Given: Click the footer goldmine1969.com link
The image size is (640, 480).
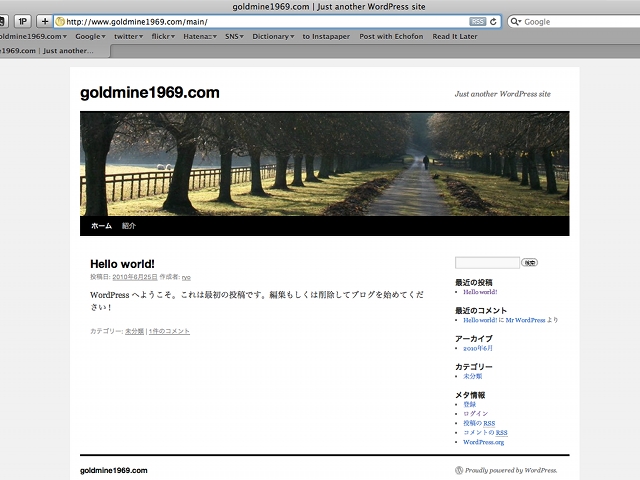Looking at the screenshot, I should pyautogui.click(x=113, y=470).
